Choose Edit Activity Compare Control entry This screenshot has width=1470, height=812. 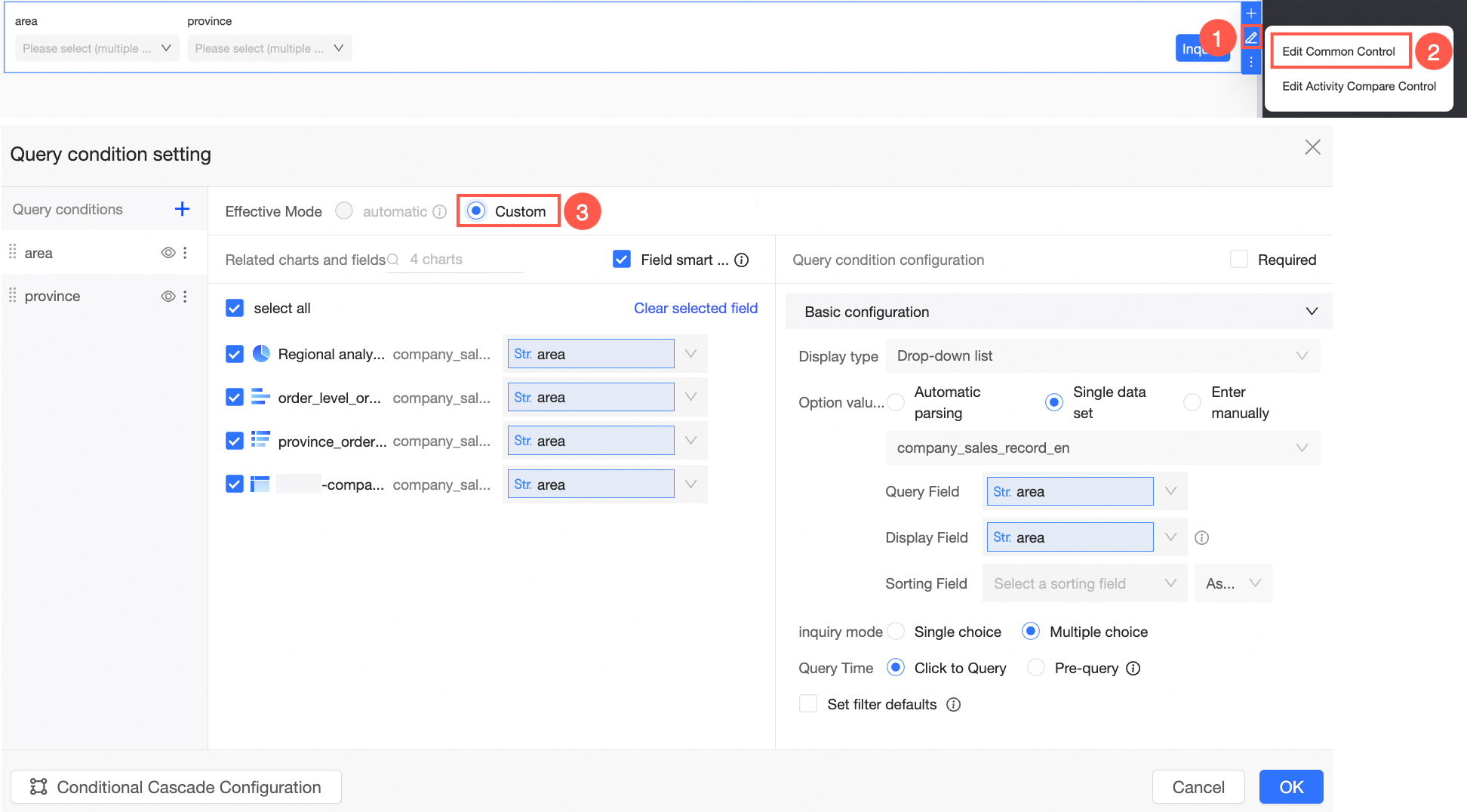click(1358, 86)
